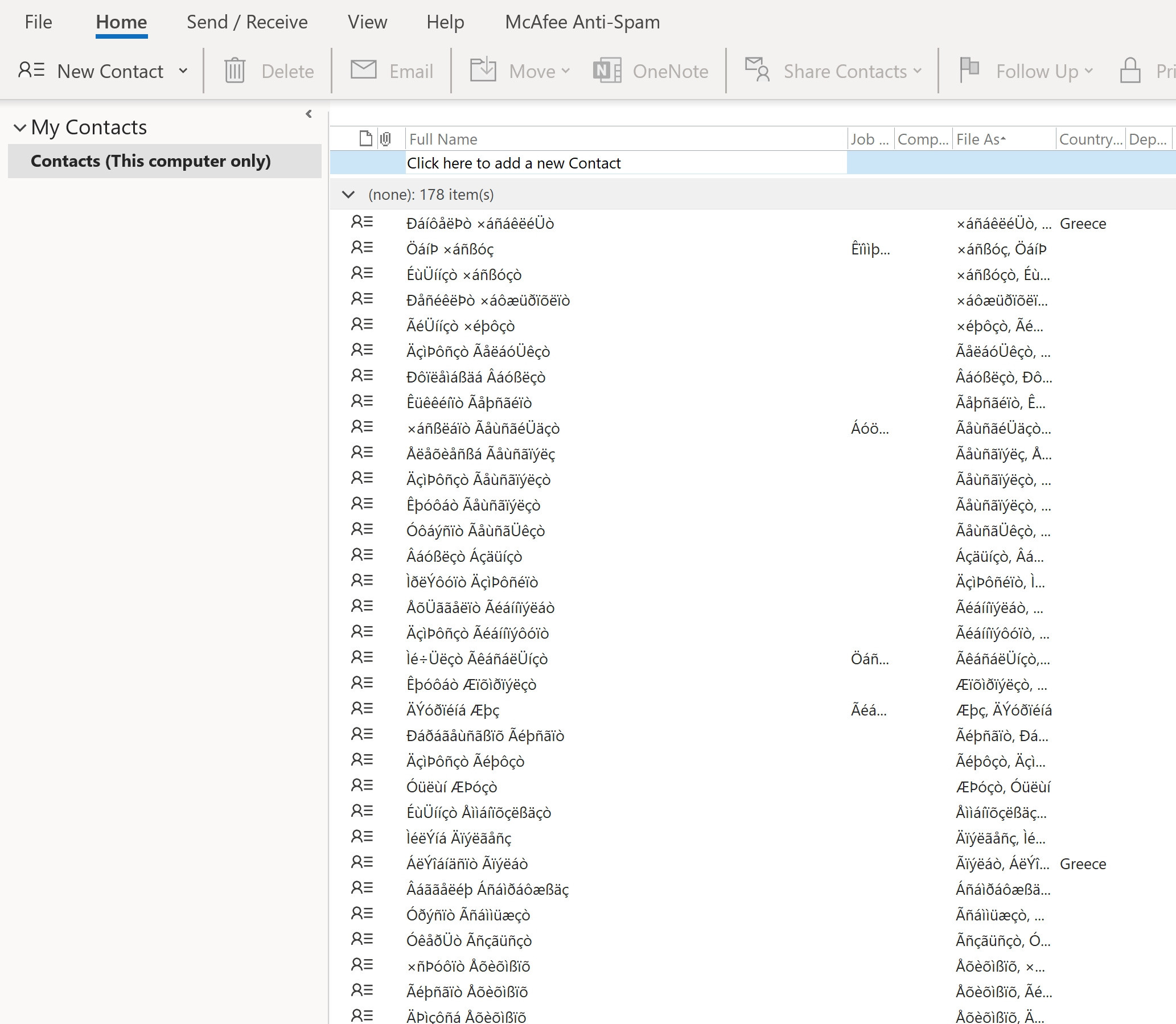The width and height of the screenshot is (1176, 1024).
Task: Collapse the My Contacts section
Action: (20, 128)
